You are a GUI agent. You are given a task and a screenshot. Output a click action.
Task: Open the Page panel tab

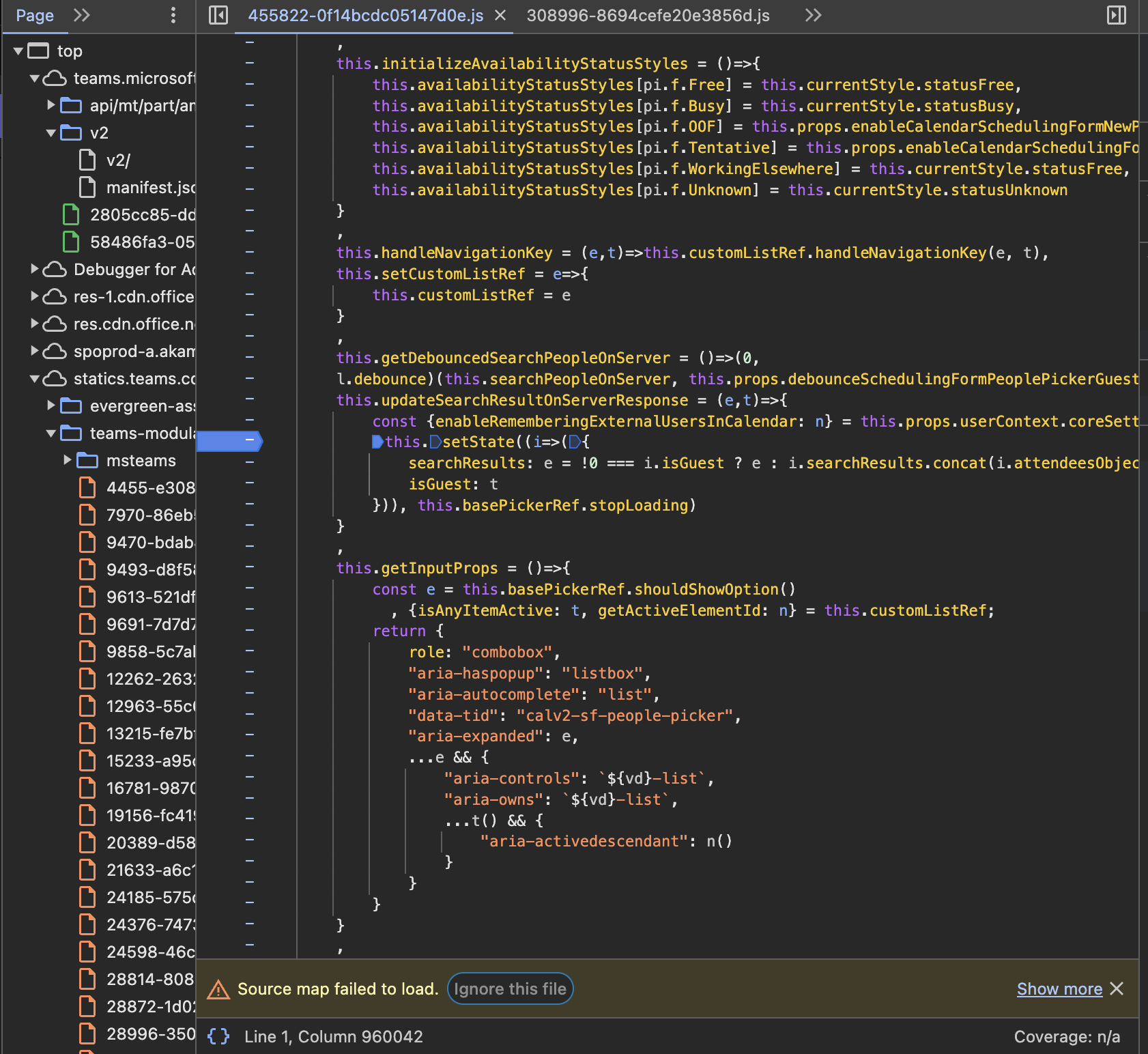35,16
